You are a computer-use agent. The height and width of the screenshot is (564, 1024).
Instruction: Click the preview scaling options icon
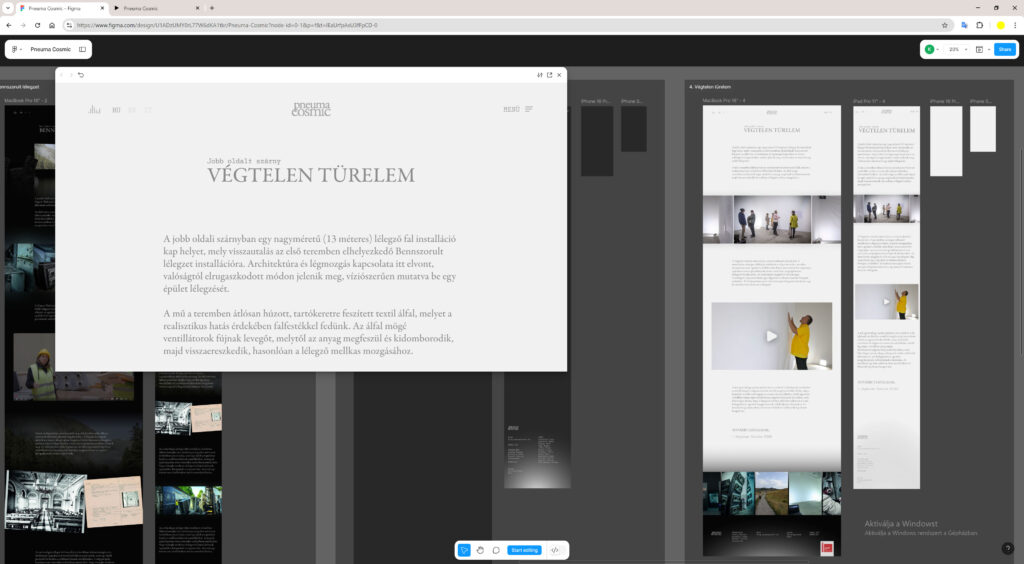pyautogui.click(x=539, y=75)
